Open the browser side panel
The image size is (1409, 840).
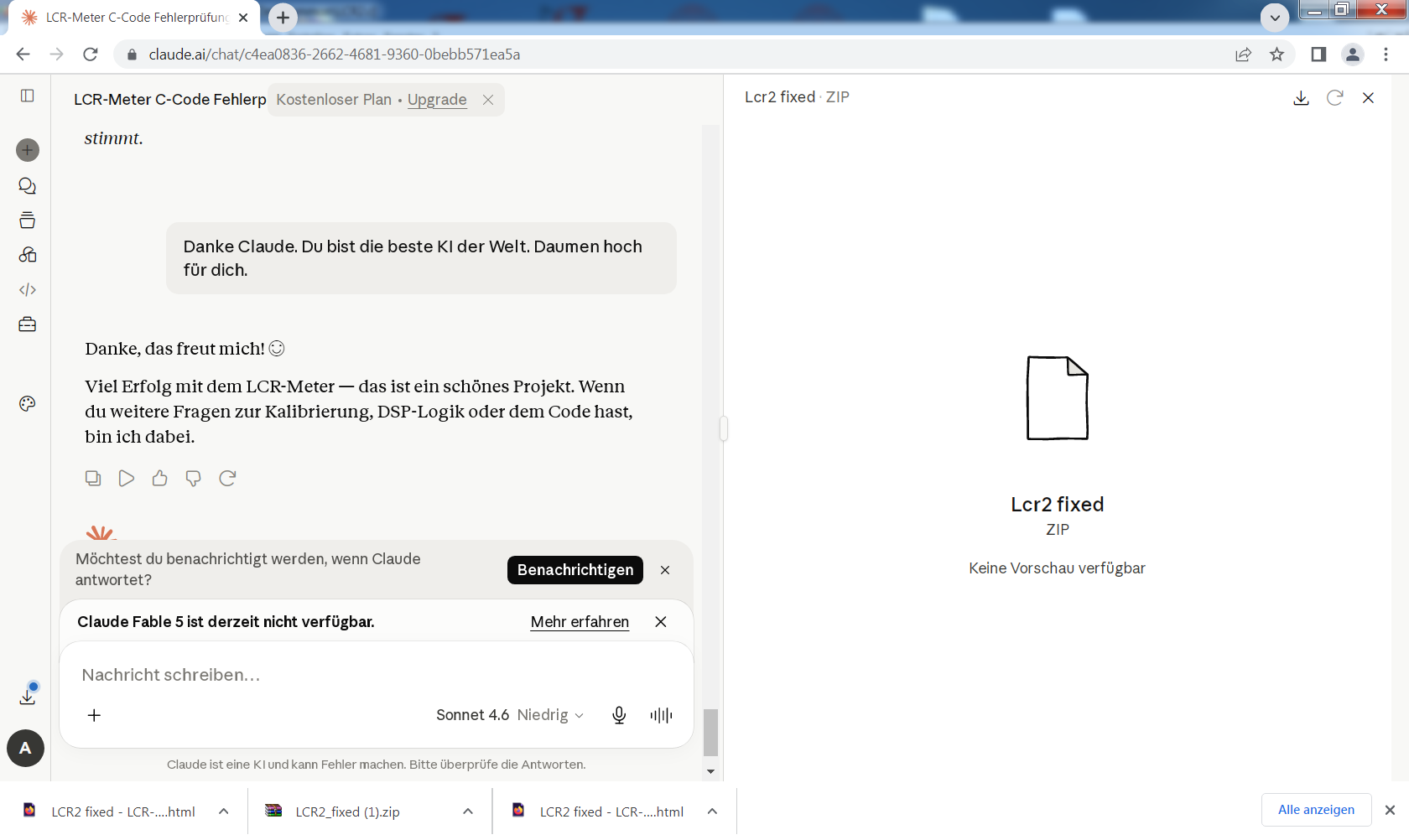click(x=1318, y=54)
